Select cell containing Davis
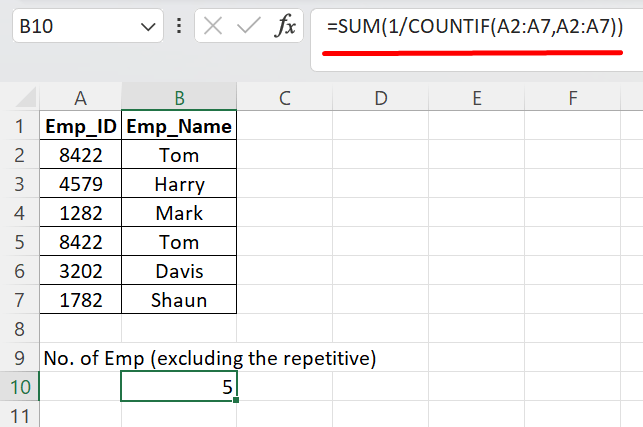The image size is (643, 427). pos(179,271)
